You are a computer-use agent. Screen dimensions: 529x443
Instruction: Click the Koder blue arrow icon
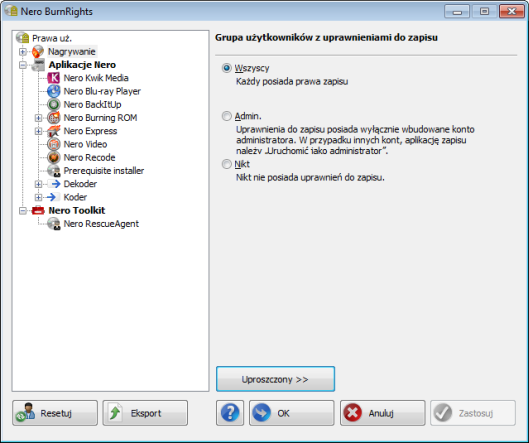click(x=53, y=197)
